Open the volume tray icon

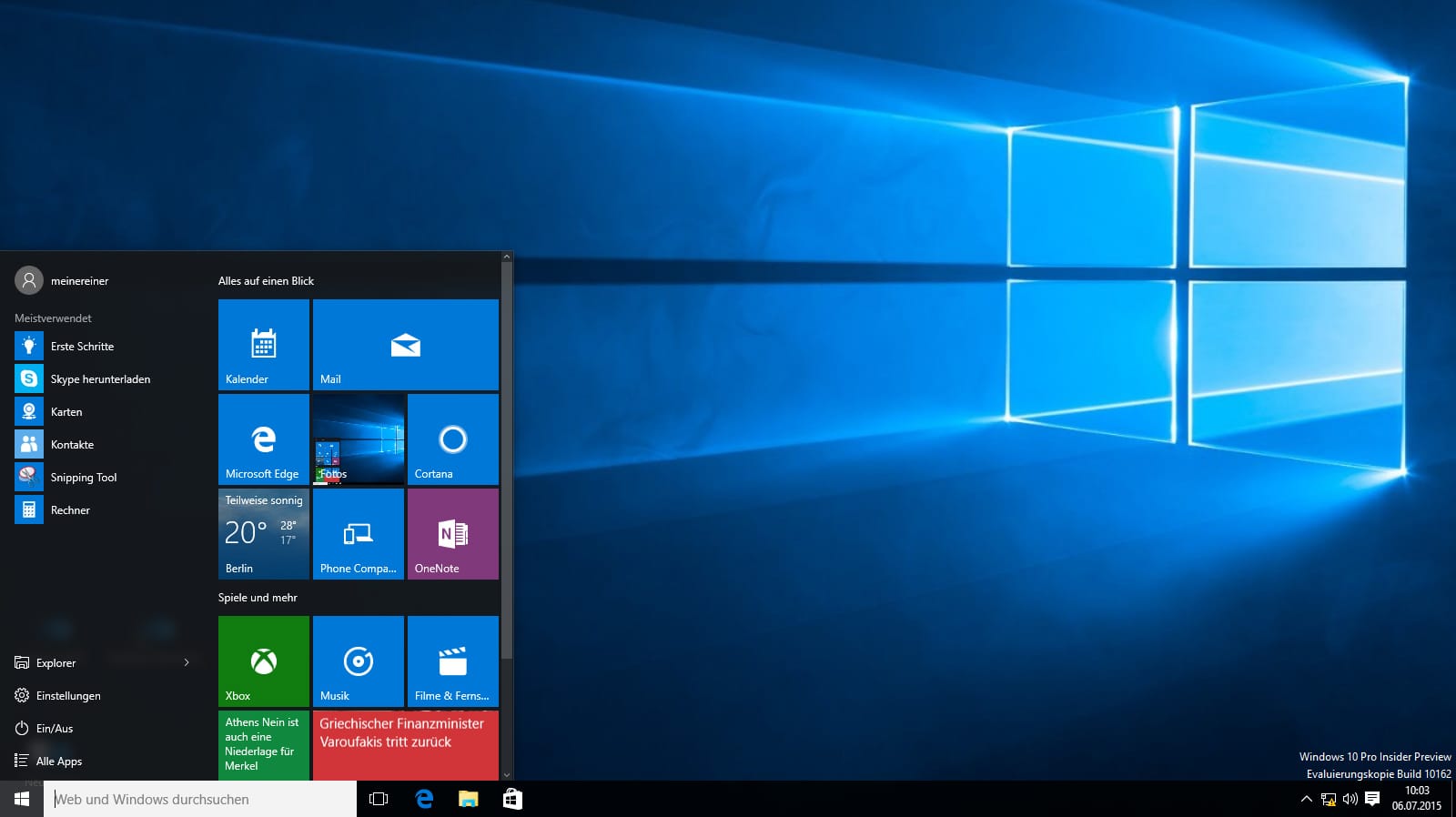[1350, 799]
